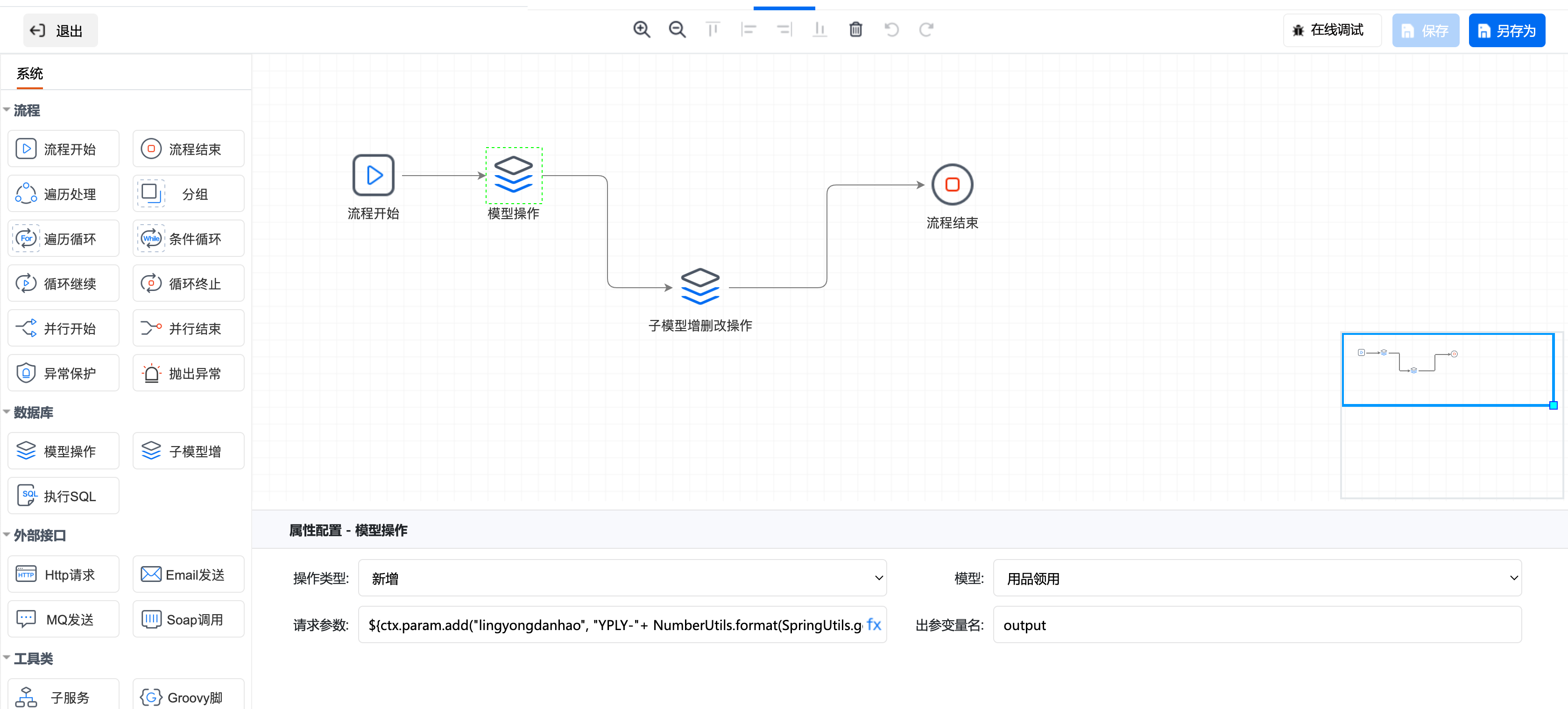Select the 执行SQL palette component
The width and height of the screenshot is (1568, 709).
[64, 496]
